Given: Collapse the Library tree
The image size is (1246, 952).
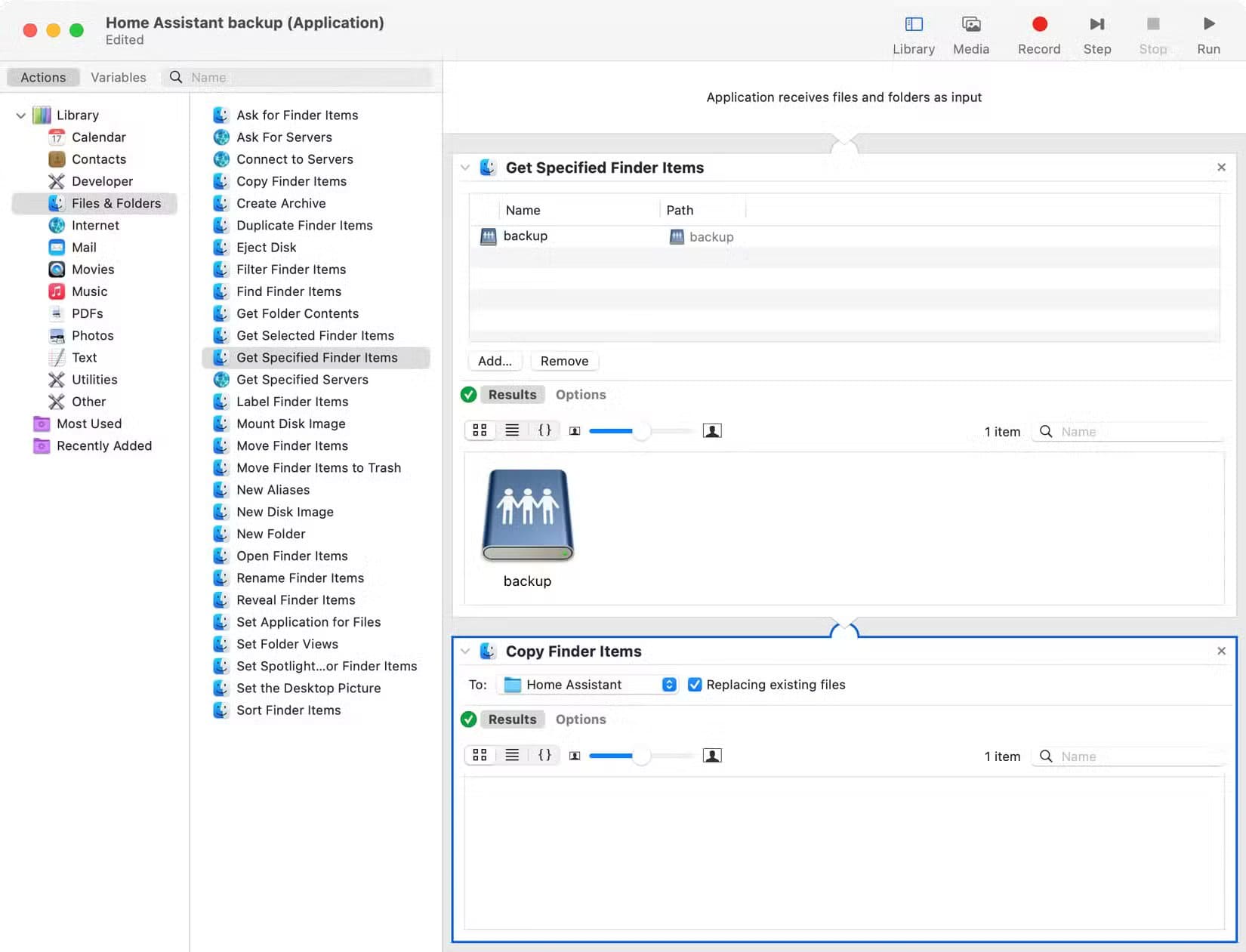Looking at the screenshot, I should coord(21,116).
